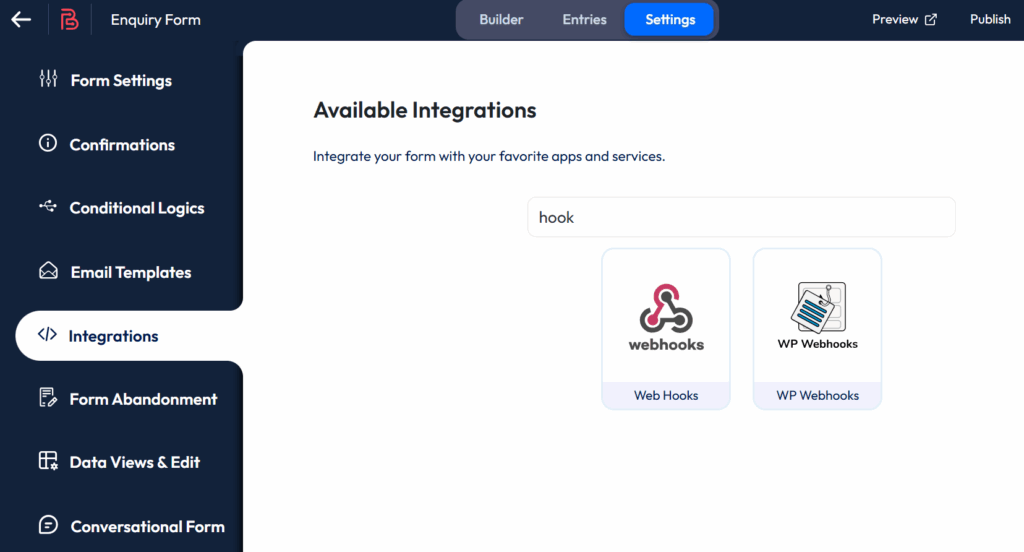Go back using the left arrow icon
1024x552 pixels.
21,20
